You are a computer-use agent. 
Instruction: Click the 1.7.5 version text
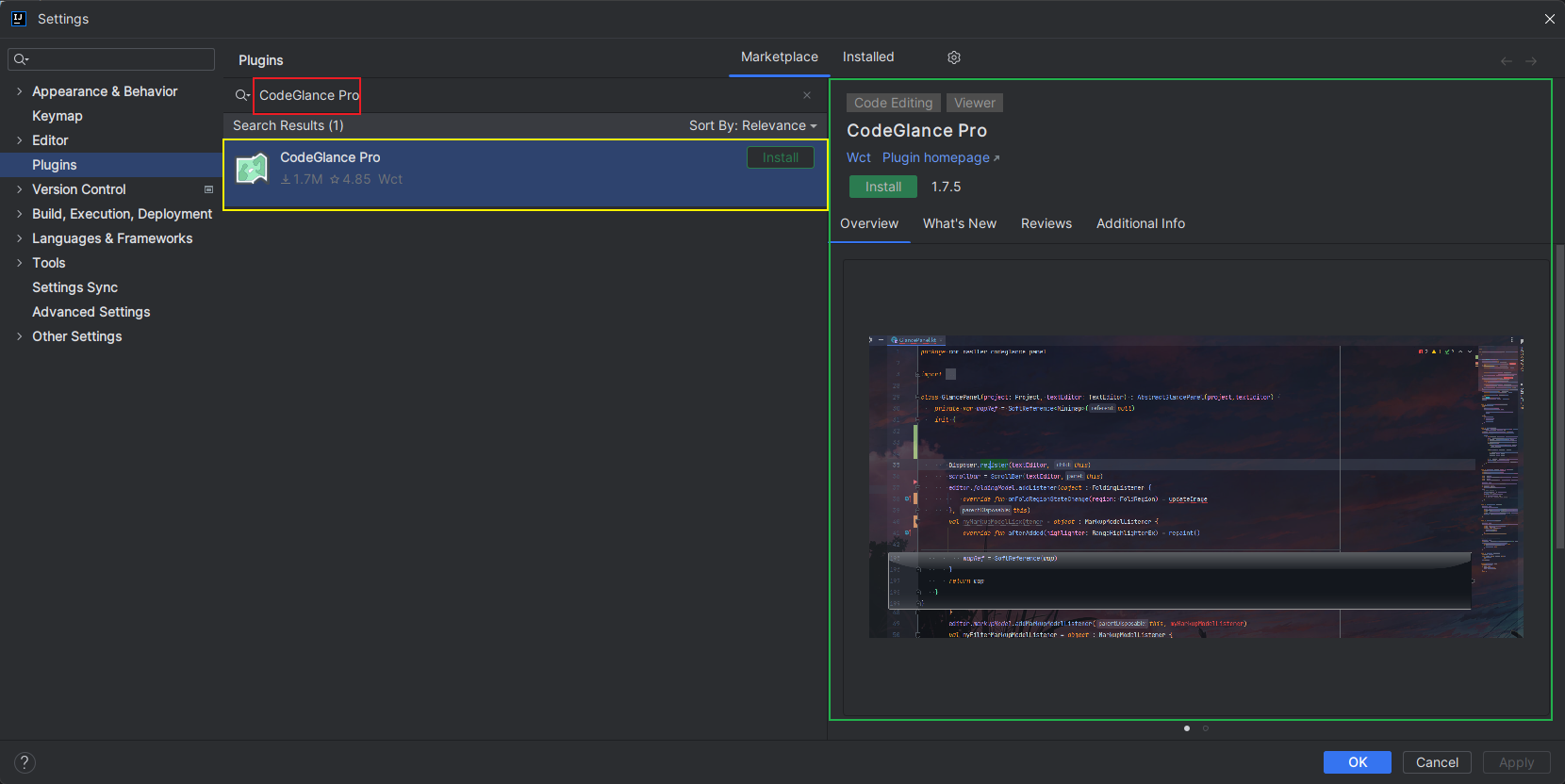tap(946, 187)
